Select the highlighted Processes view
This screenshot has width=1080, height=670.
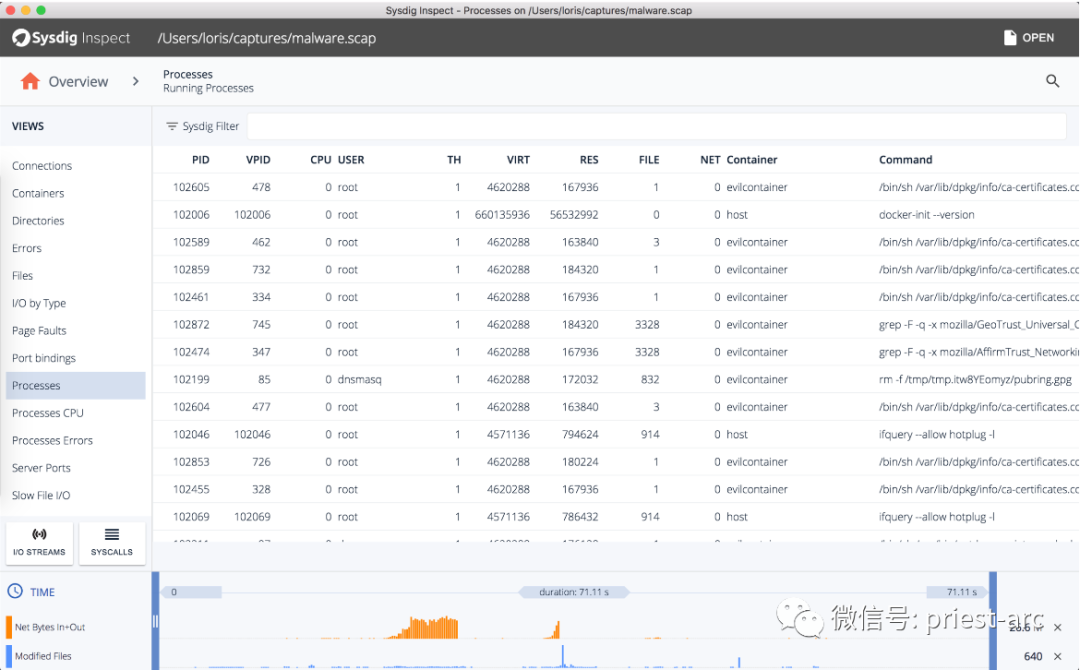tap(76, 386)
